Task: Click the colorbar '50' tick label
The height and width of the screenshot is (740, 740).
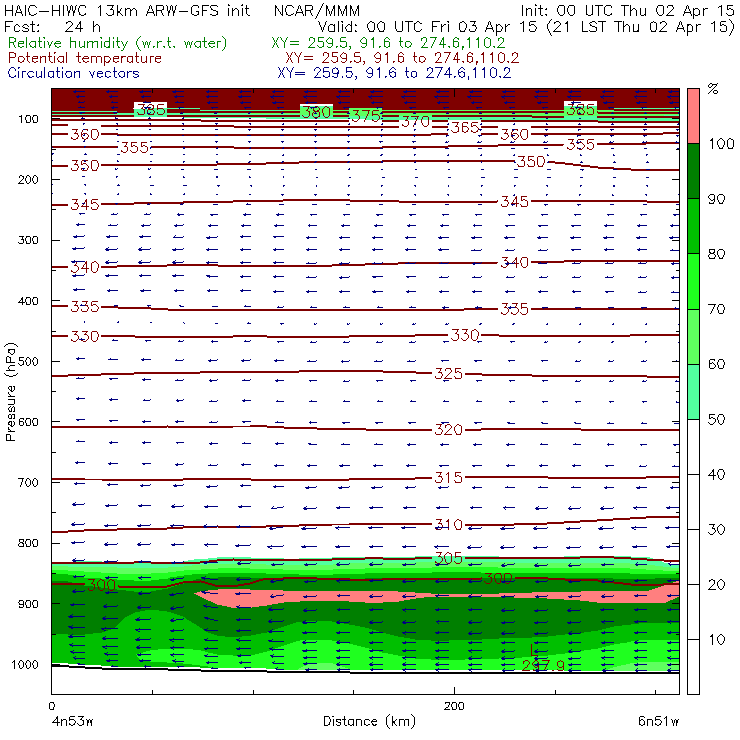Action: click(716, 419)
